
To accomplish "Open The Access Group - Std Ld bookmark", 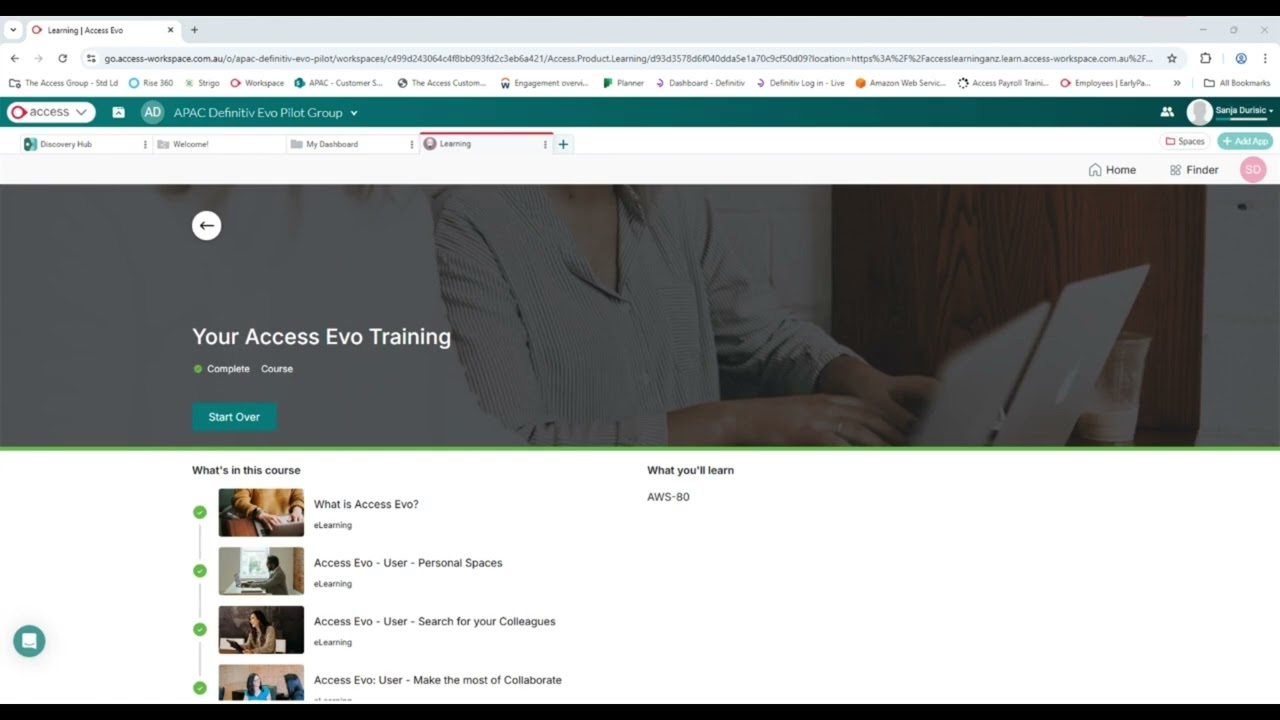I will click(63, 83).
